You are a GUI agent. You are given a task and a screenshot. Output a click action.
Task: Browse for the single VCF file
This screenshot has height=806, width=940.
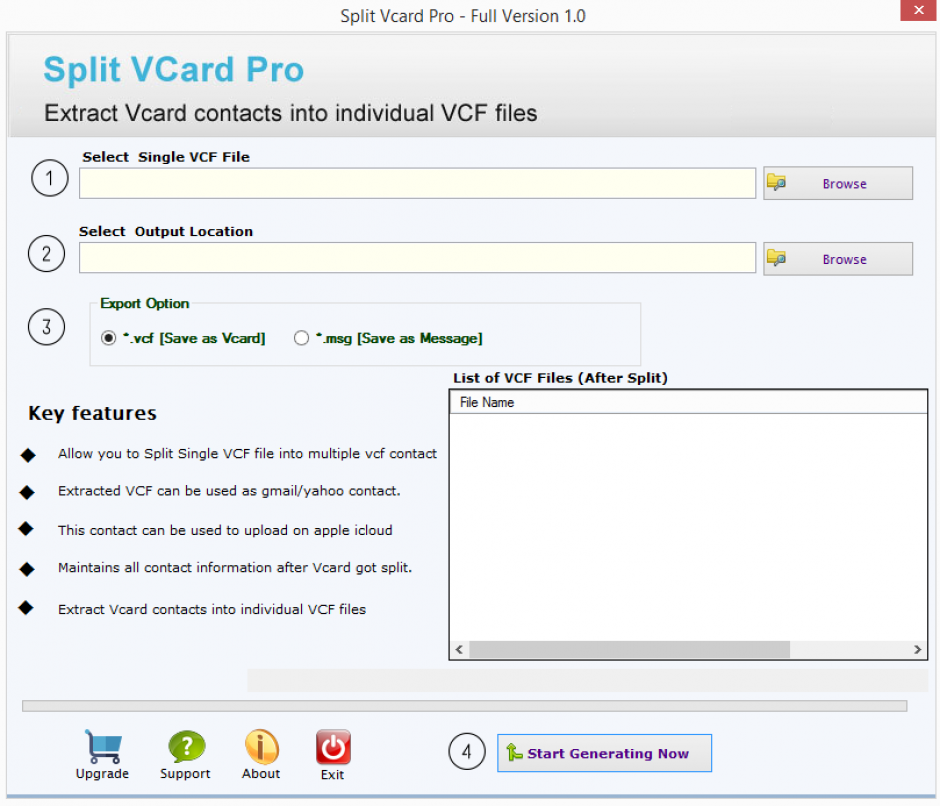pos(838,184)
